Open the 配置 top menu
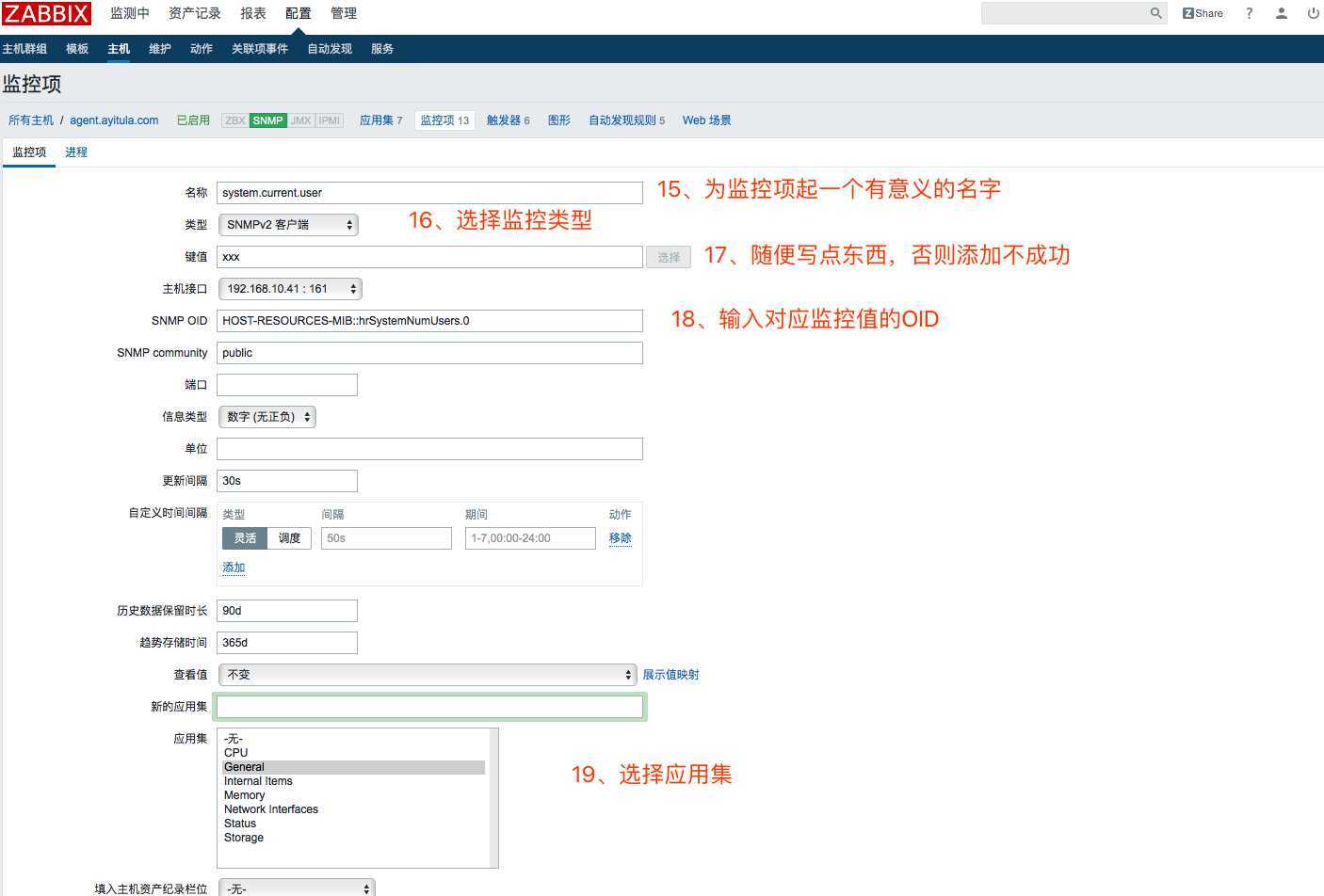The height and width of the screenshot is (896, 1324). 299,13
